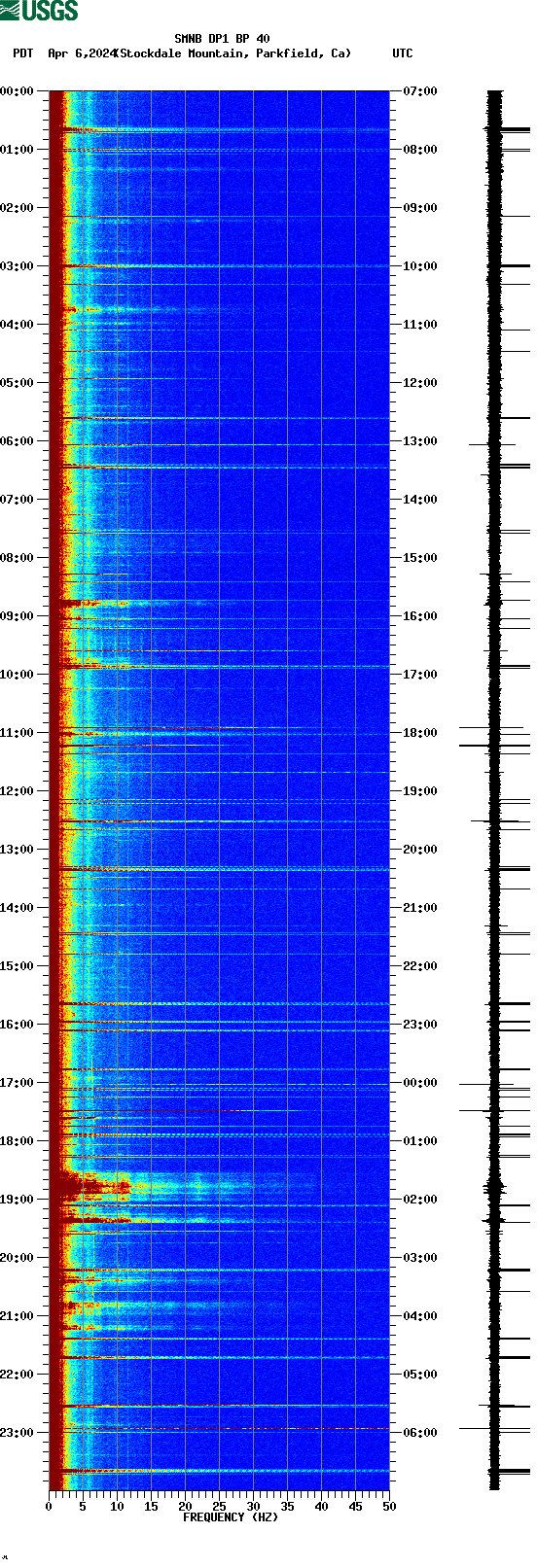Click the USGS logo

point(39,11)
